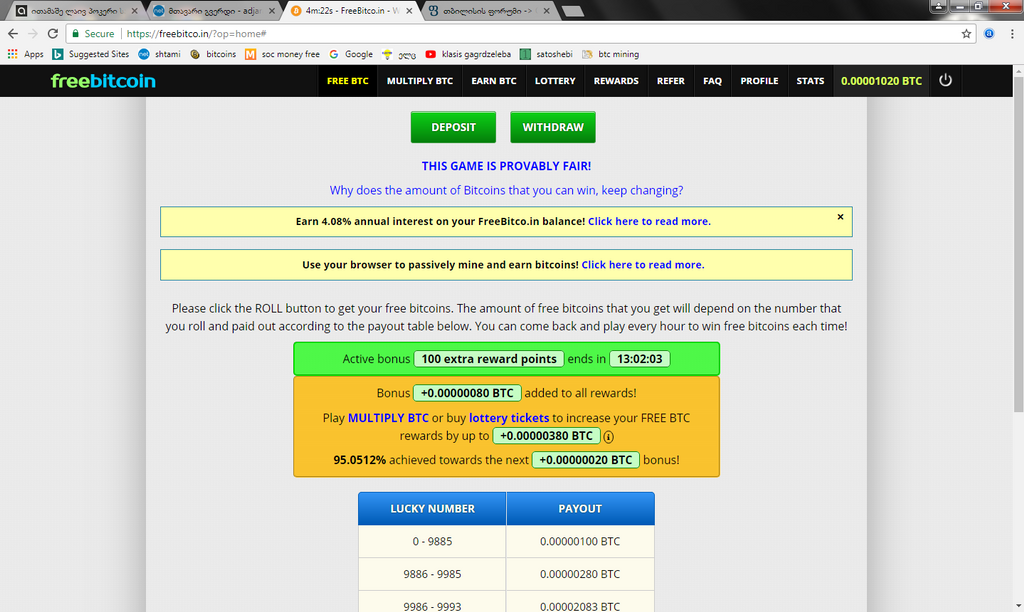
Task: Open THIS GAME IS PROVABLY FAIR link
Action: (506, 166)
